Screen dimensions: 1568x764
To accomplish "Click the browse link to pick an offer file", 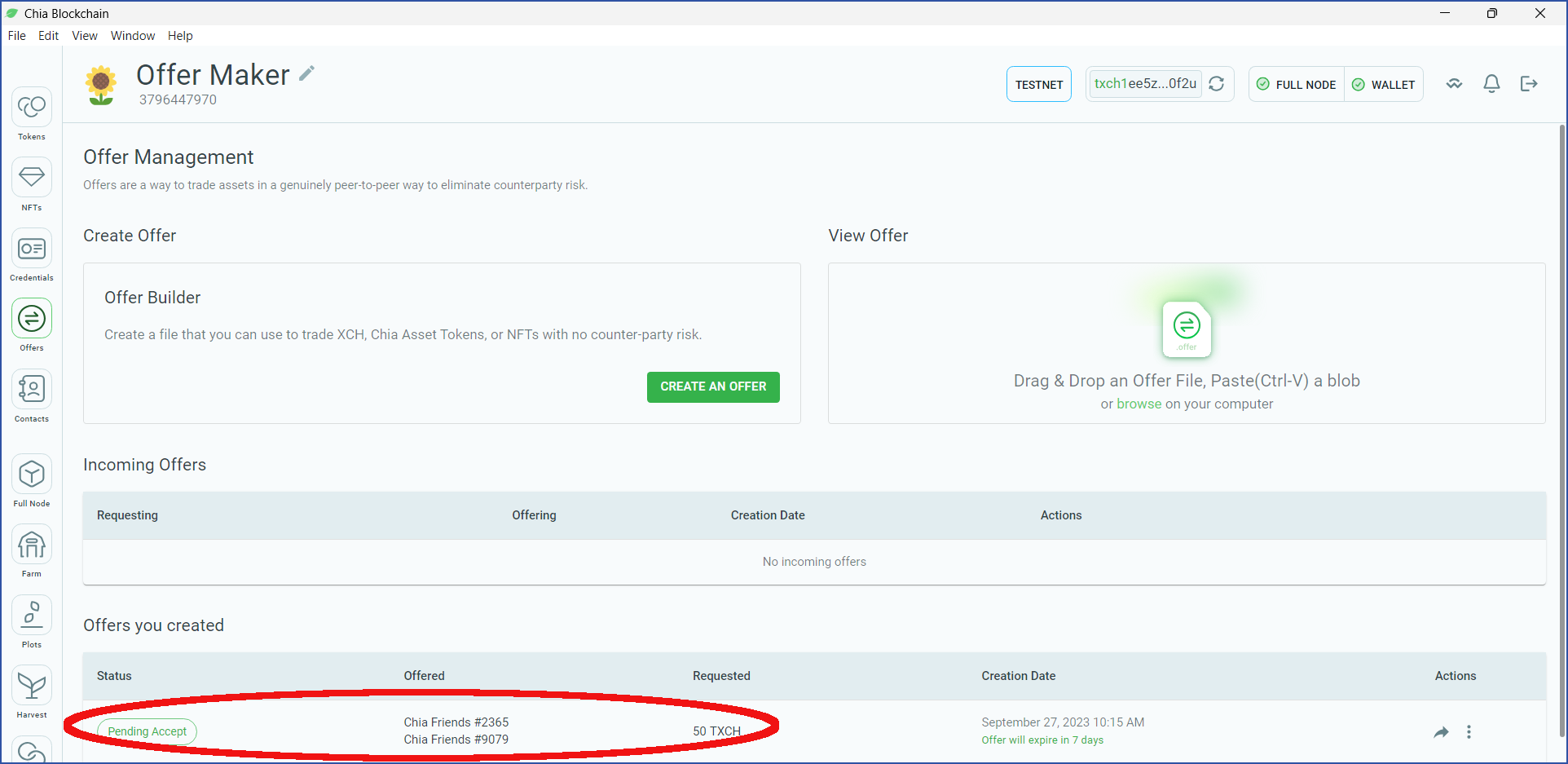I will (x=1139, y=404).
